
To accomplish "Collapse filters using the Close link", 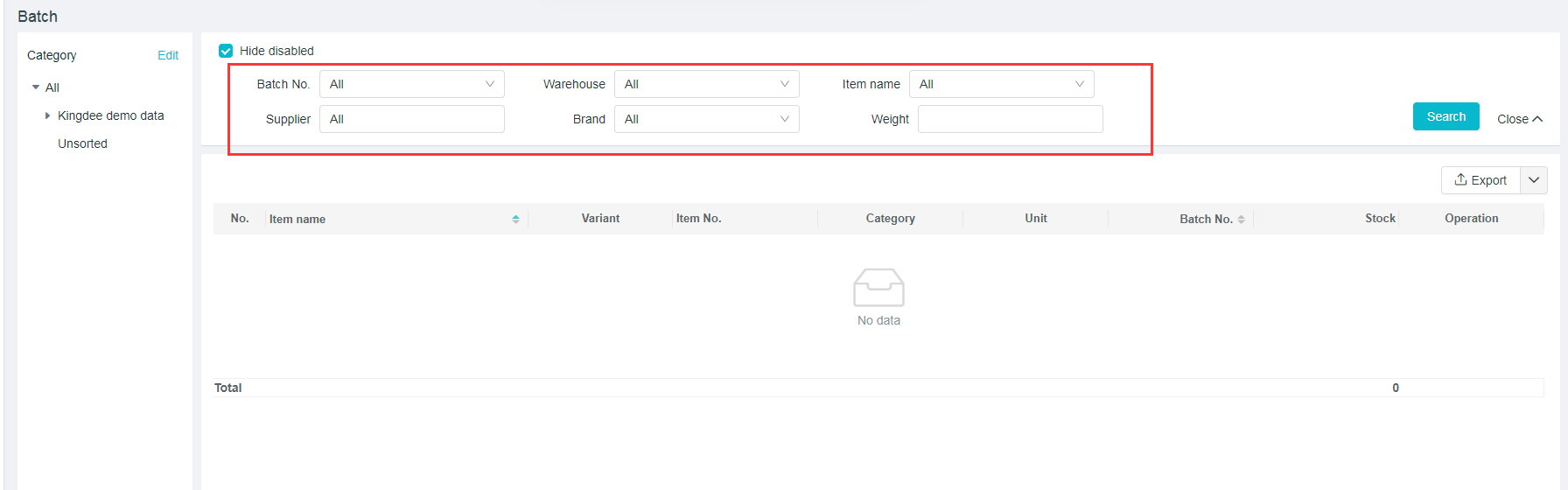I will (1519, 119).
